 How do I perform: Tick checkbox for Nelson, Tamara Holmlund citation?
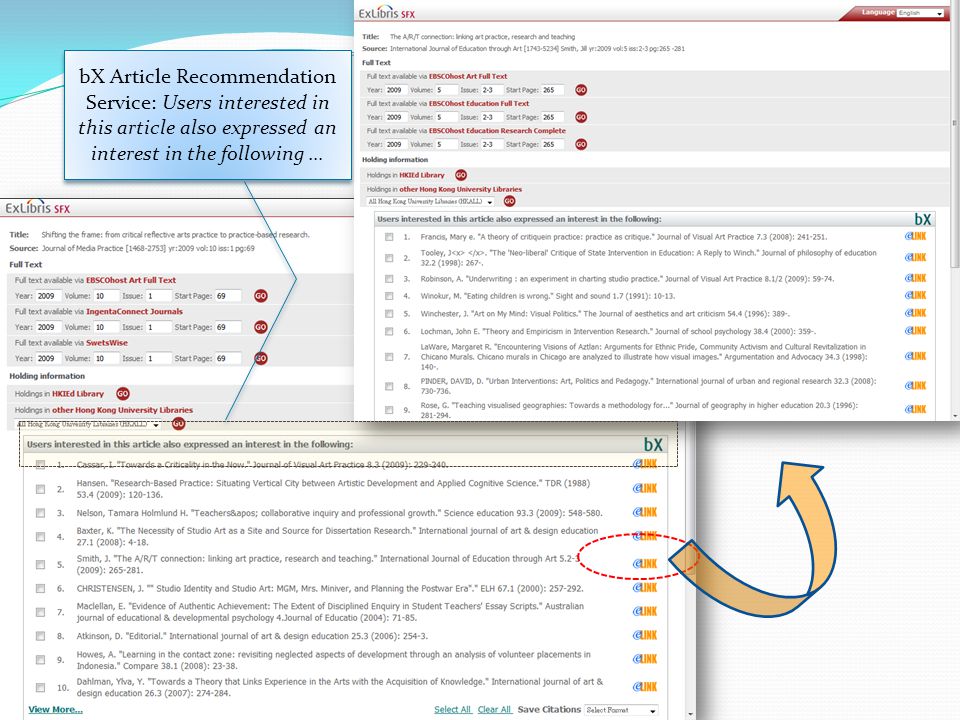tap(40, 513)
